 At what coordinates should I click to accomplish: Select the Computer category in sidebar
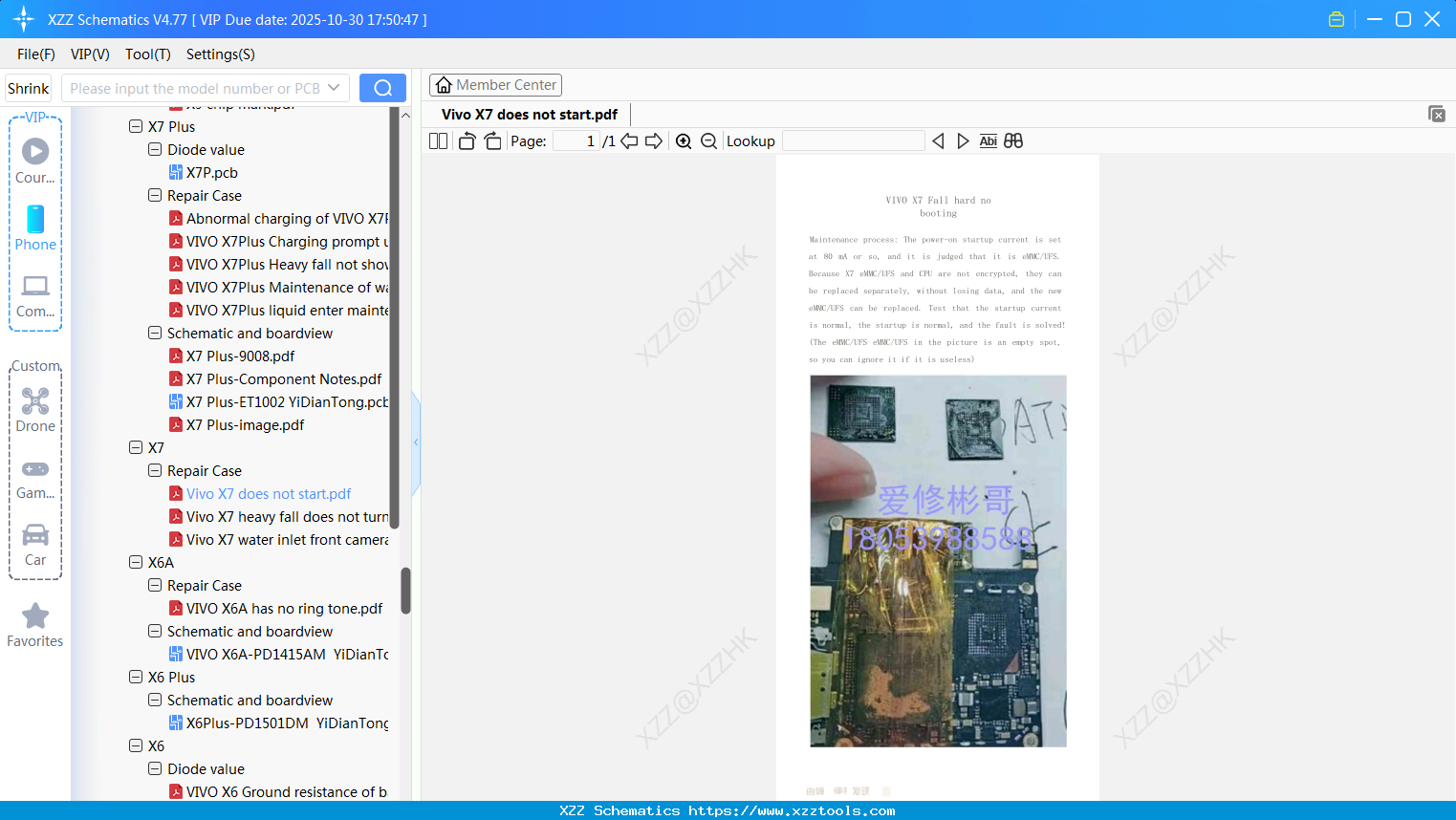pos(35,296)
